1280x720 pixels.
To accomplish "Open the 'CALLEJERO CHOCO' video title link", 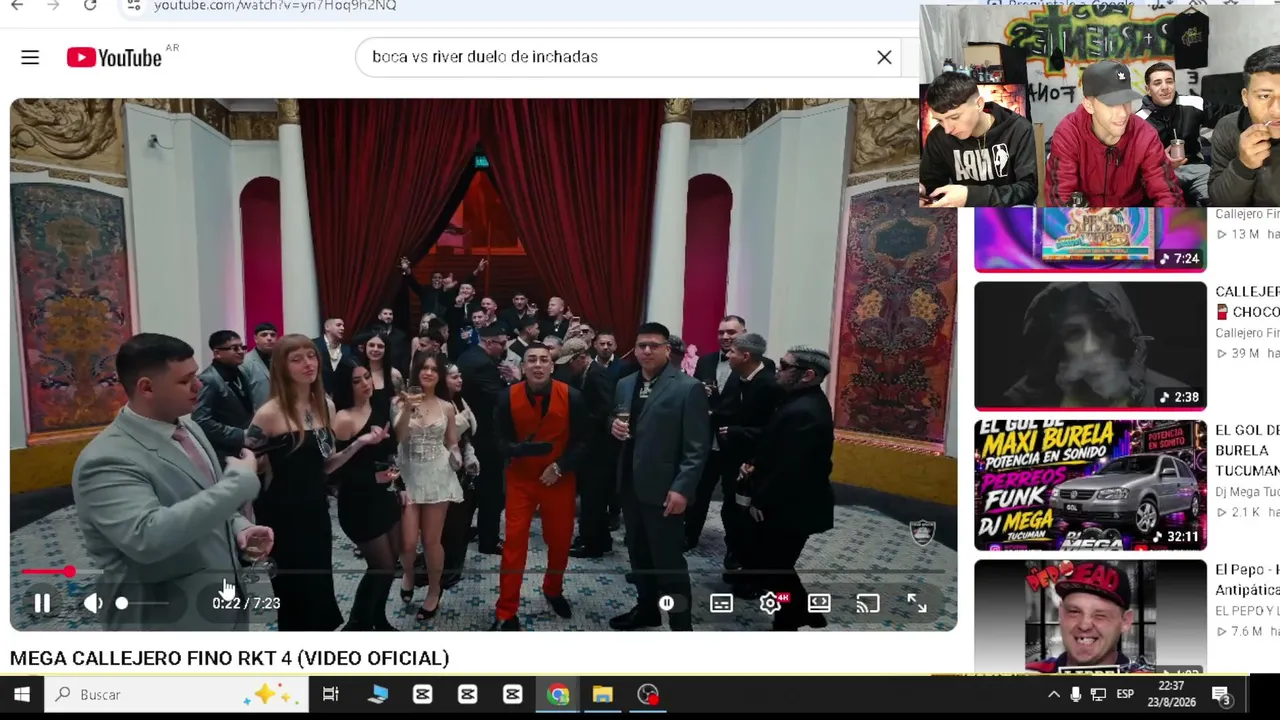I will (x=1247, y=301).
